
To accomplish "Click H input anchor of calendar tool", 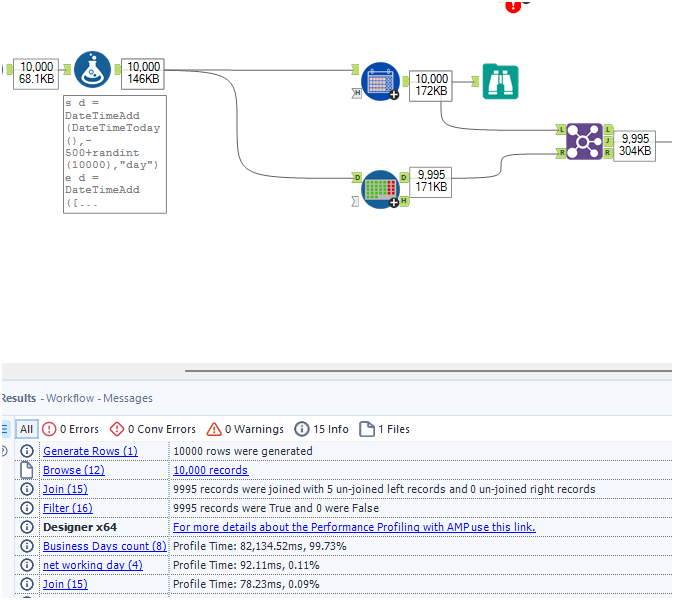I will 357,92.
